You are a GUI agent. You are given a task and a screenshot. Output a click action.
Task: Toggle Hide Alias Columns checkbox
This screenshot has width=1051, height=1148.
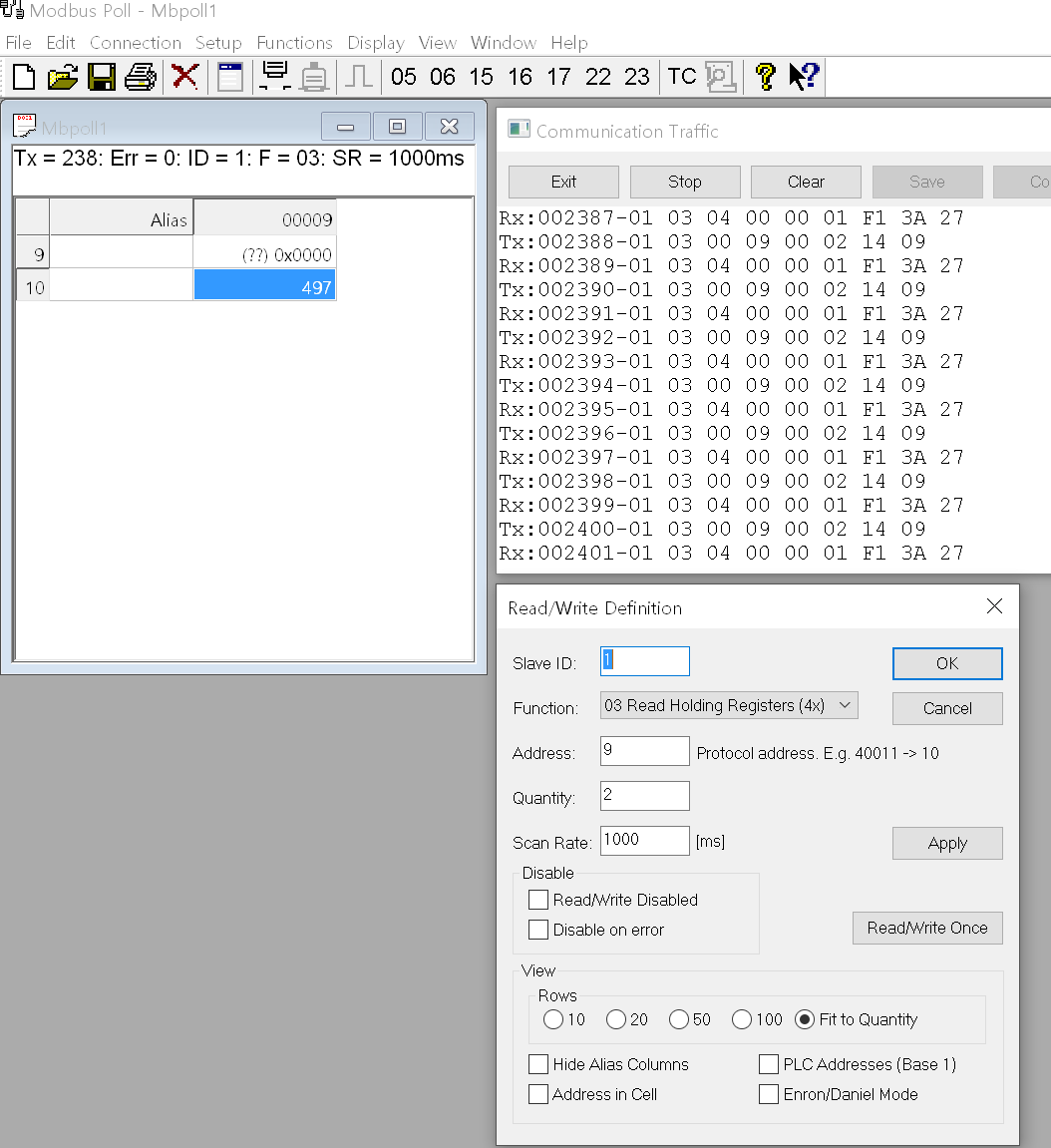[x=538, y=1064]
